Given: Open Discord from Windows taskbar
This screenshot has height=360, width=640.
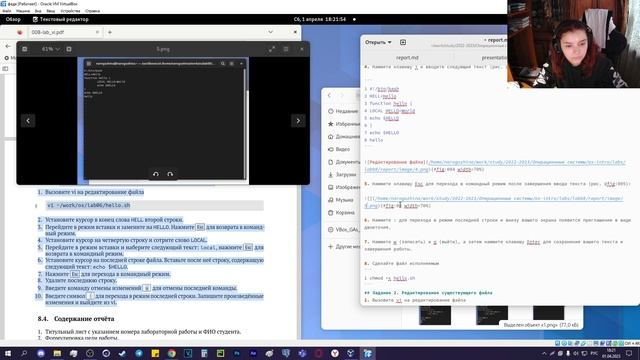Looking at the screenshot, I should 41,353.
